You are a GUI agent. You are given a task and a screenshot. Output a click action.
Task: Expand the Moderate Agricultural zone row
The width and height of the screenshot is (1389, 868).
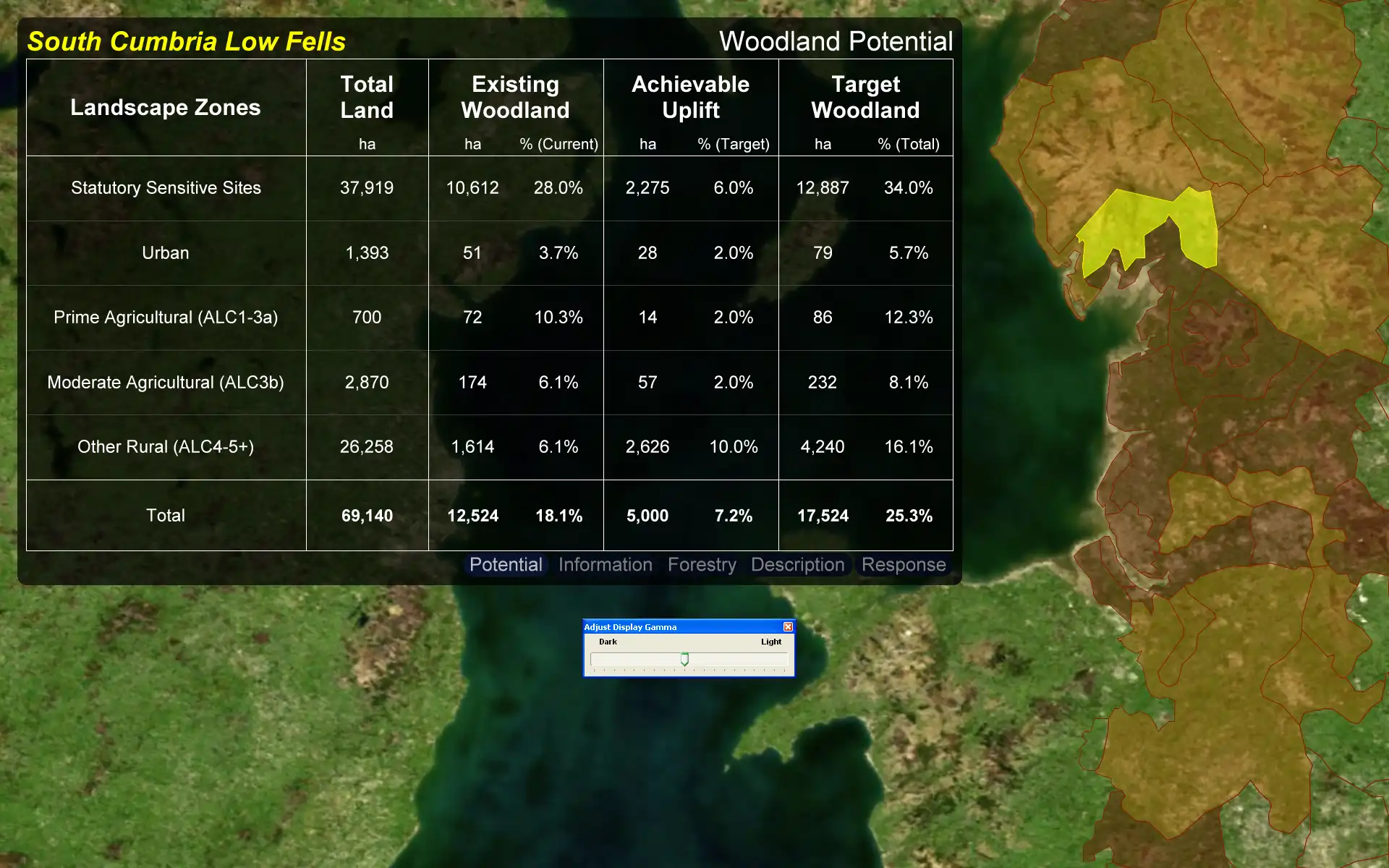pos(165,382)
